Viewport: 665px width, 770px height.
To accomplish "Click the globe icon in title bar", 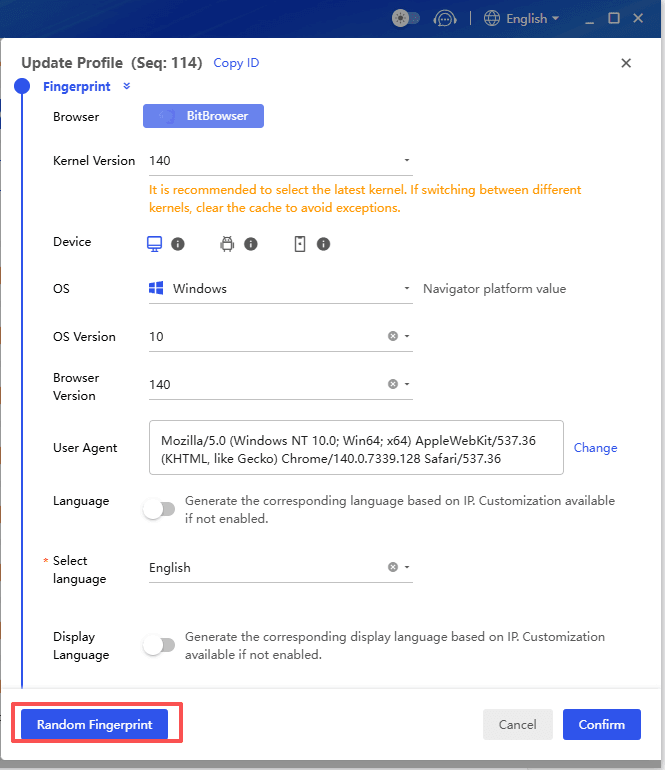I will pyautogui.click(x=492, y=19).
